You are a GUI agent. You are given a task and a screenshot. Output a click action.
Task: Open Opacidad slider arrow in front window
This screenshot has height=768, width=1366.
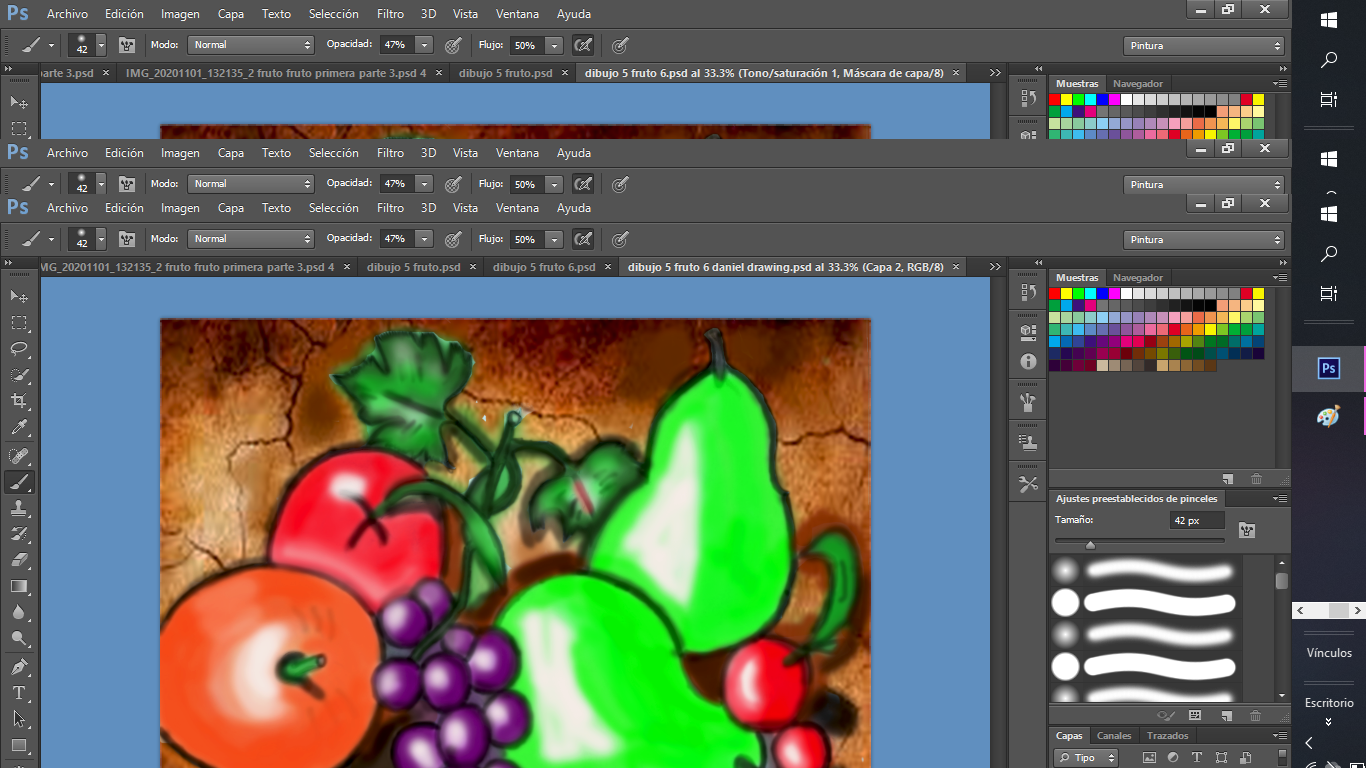pyautogui.click(x=424, y=239)
